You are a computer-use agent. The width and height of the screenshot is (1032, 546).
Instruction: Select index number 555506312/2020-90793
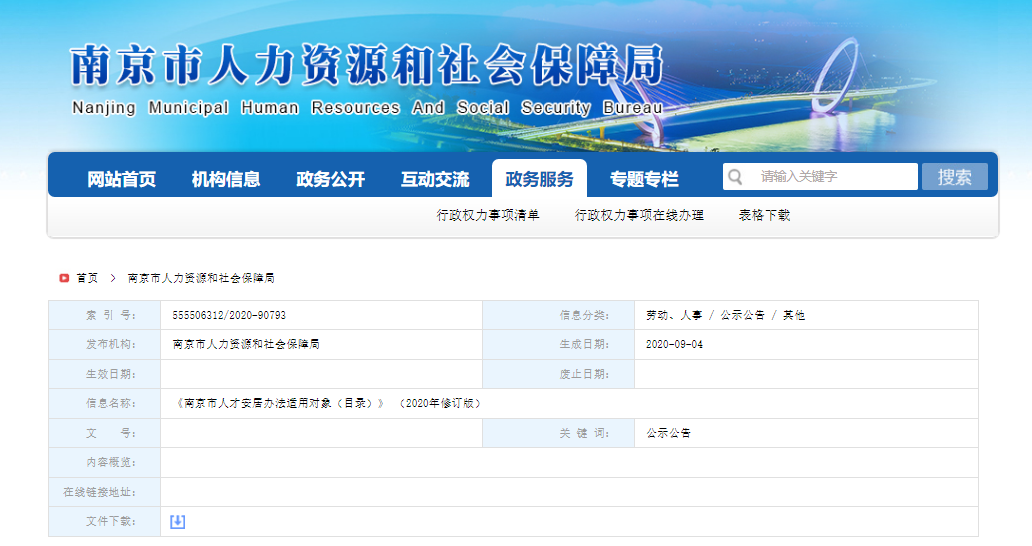tap(229, 315)
